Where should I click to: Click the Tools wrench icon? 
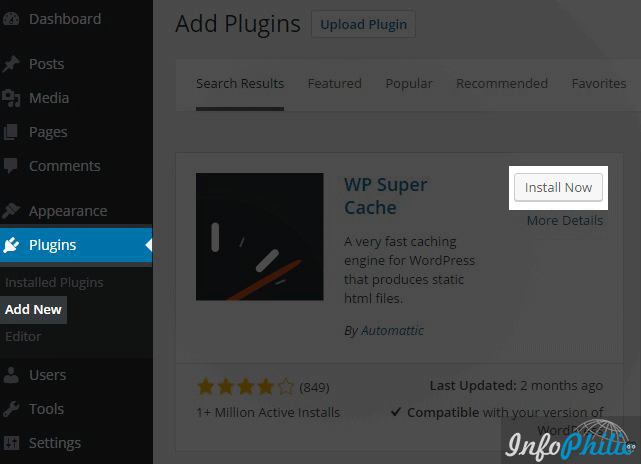(11, 409)
